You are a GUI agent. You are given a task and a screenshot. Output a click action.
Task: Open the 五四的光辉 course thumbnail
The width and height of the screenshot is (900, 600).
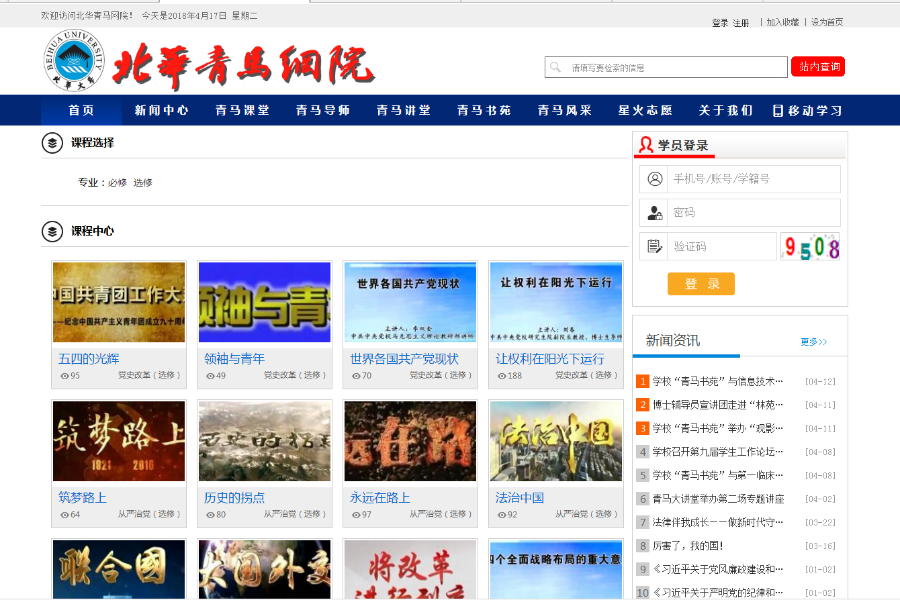pos(119,302)
